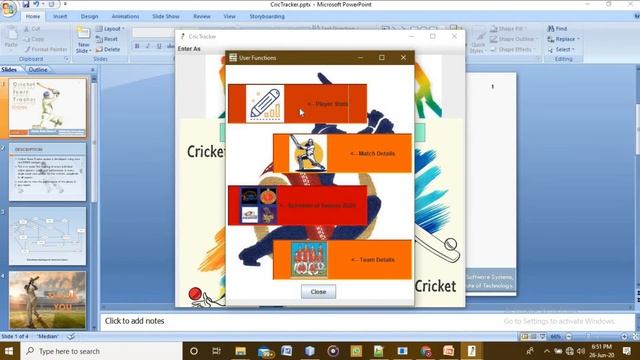Viewport: 640px width, 360px height.
Task: Go to the Slide Show ribbon tab
Action: pyautogui.click(x=166, y=16)
